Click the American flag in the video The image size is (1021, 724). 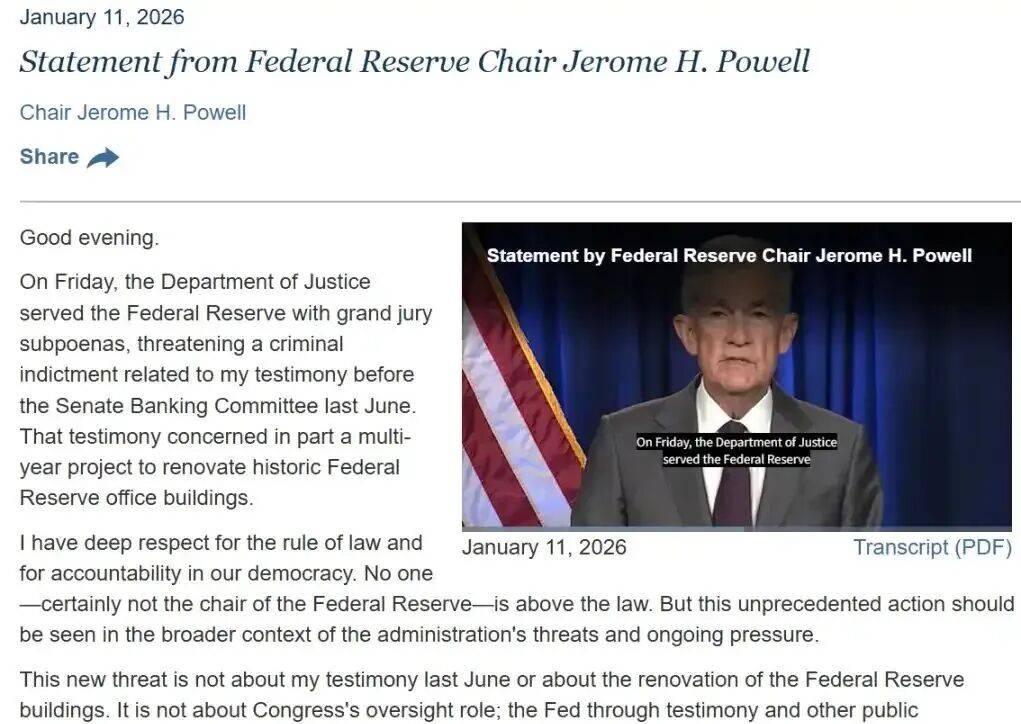click(x=510, y=400)
